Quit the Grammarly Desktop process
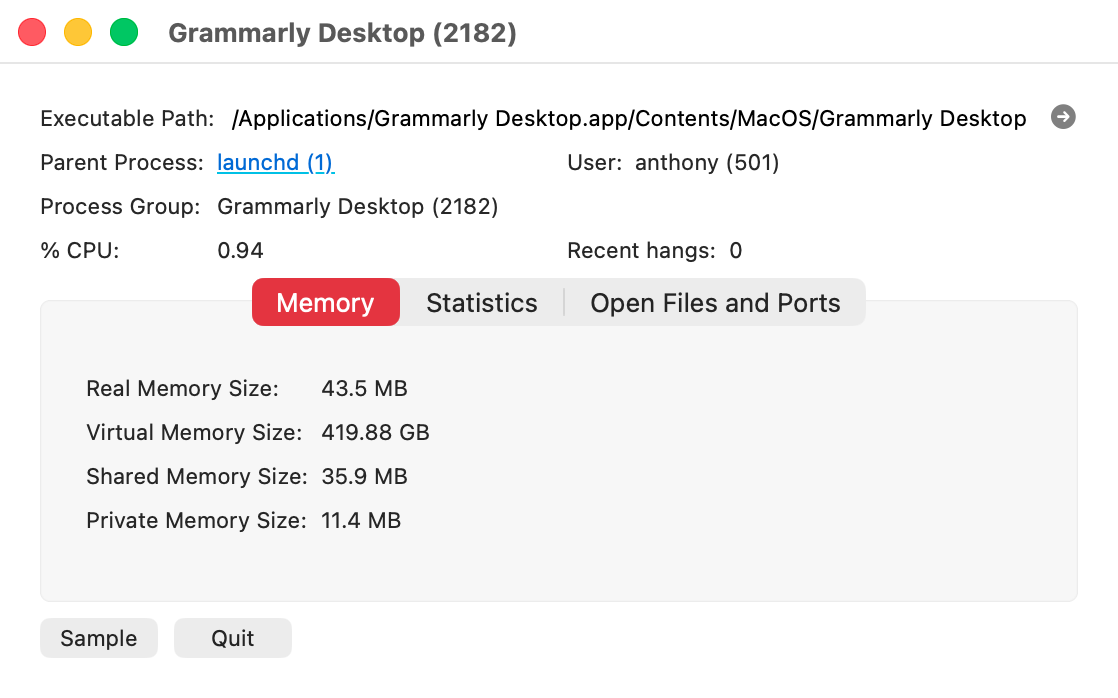 (x=232, y=637)
